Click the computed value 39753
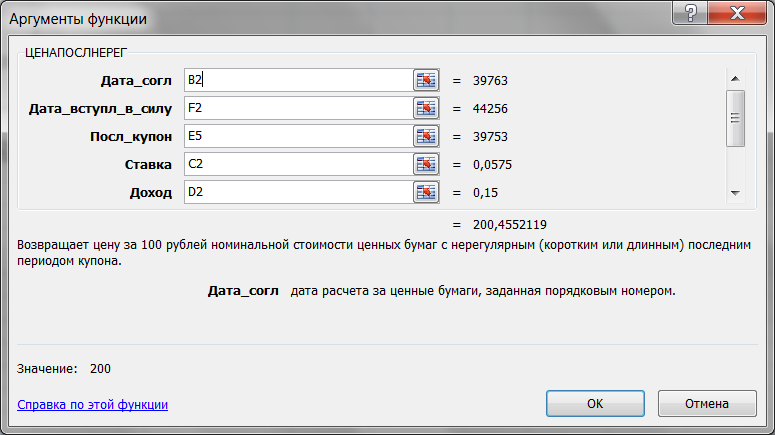This screenshot has width=775, height=435. (x=490, y=136)
